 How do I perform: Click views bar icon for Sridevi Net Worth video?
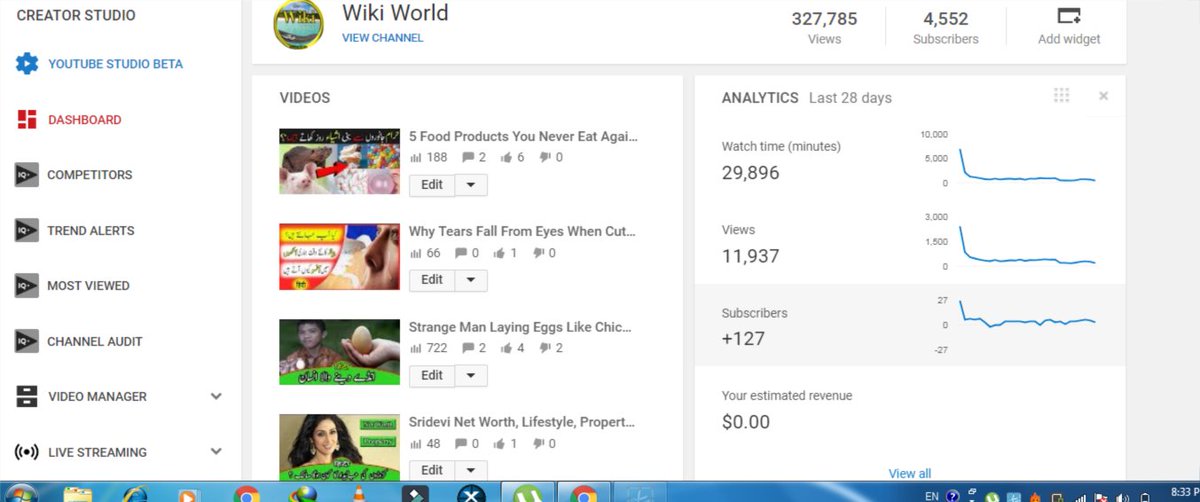[x=416, y=444]
